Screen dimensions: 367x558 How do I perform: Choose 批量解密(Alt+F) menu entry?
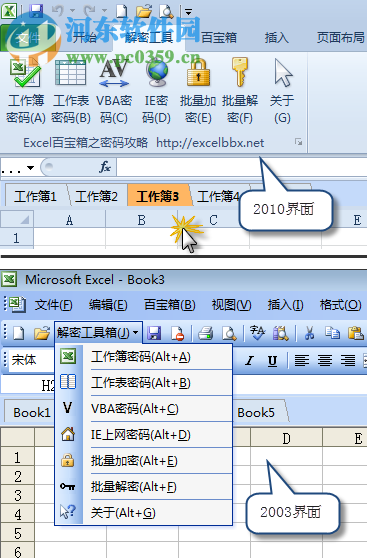click(x=144, y=487)
